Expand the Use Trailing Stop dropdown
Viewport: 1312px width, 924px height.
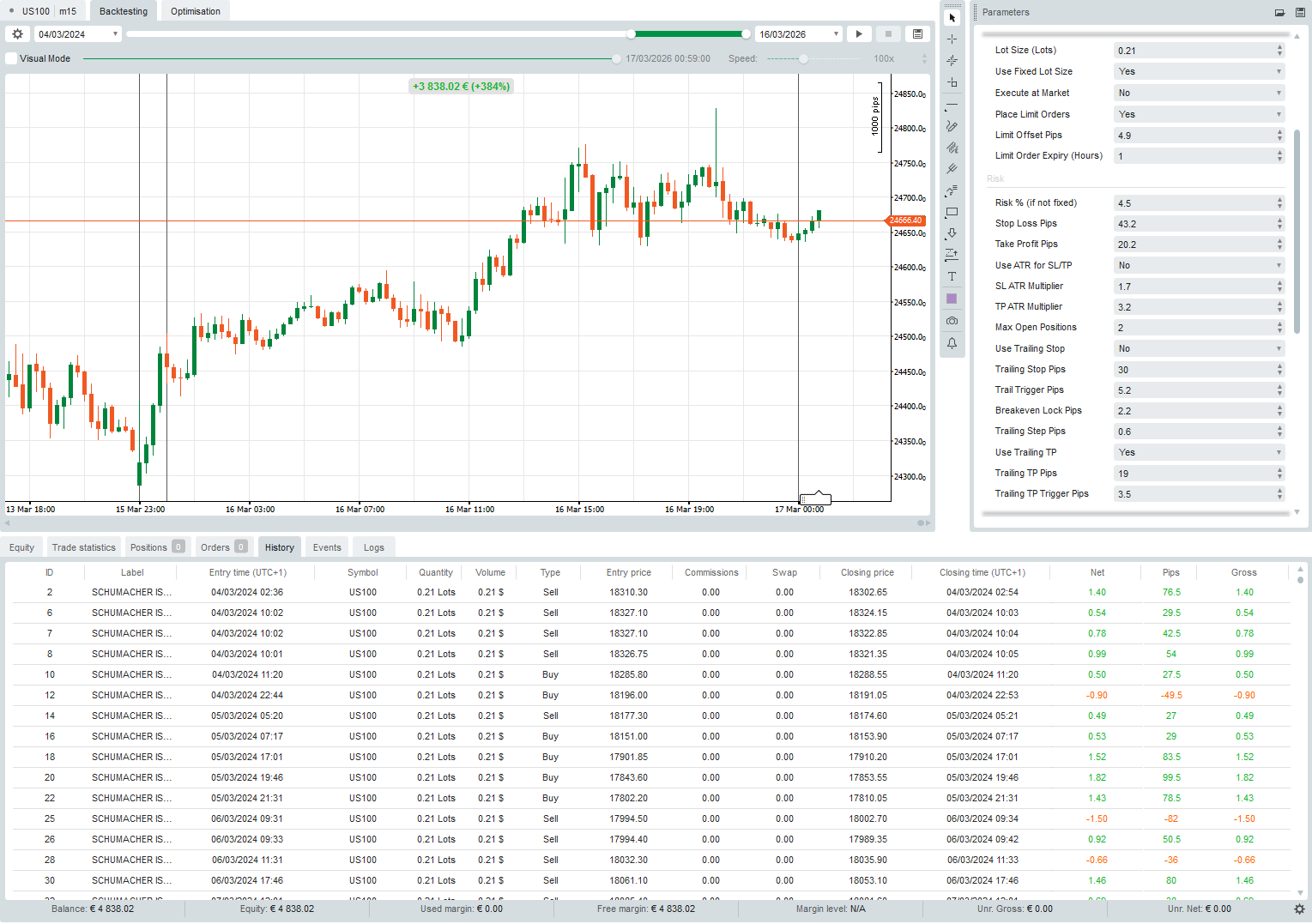click(x=1198, y=349)
